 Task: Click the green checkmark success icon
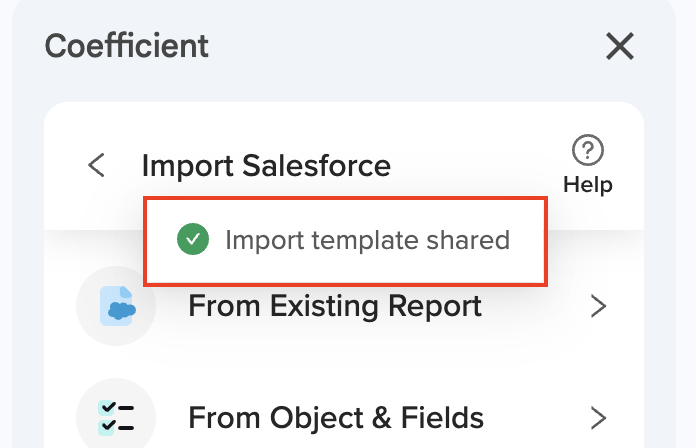[x=192, y=240]
